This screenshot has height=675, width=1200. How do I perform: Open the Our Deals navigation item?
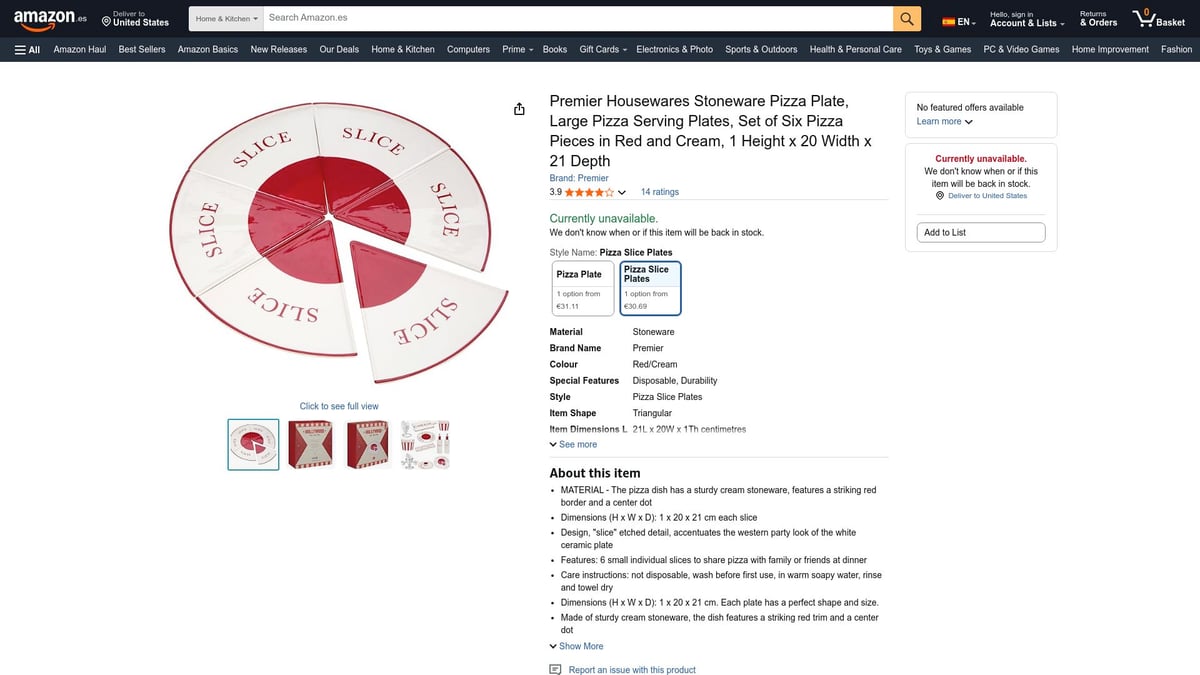click(x=338, y=48)
